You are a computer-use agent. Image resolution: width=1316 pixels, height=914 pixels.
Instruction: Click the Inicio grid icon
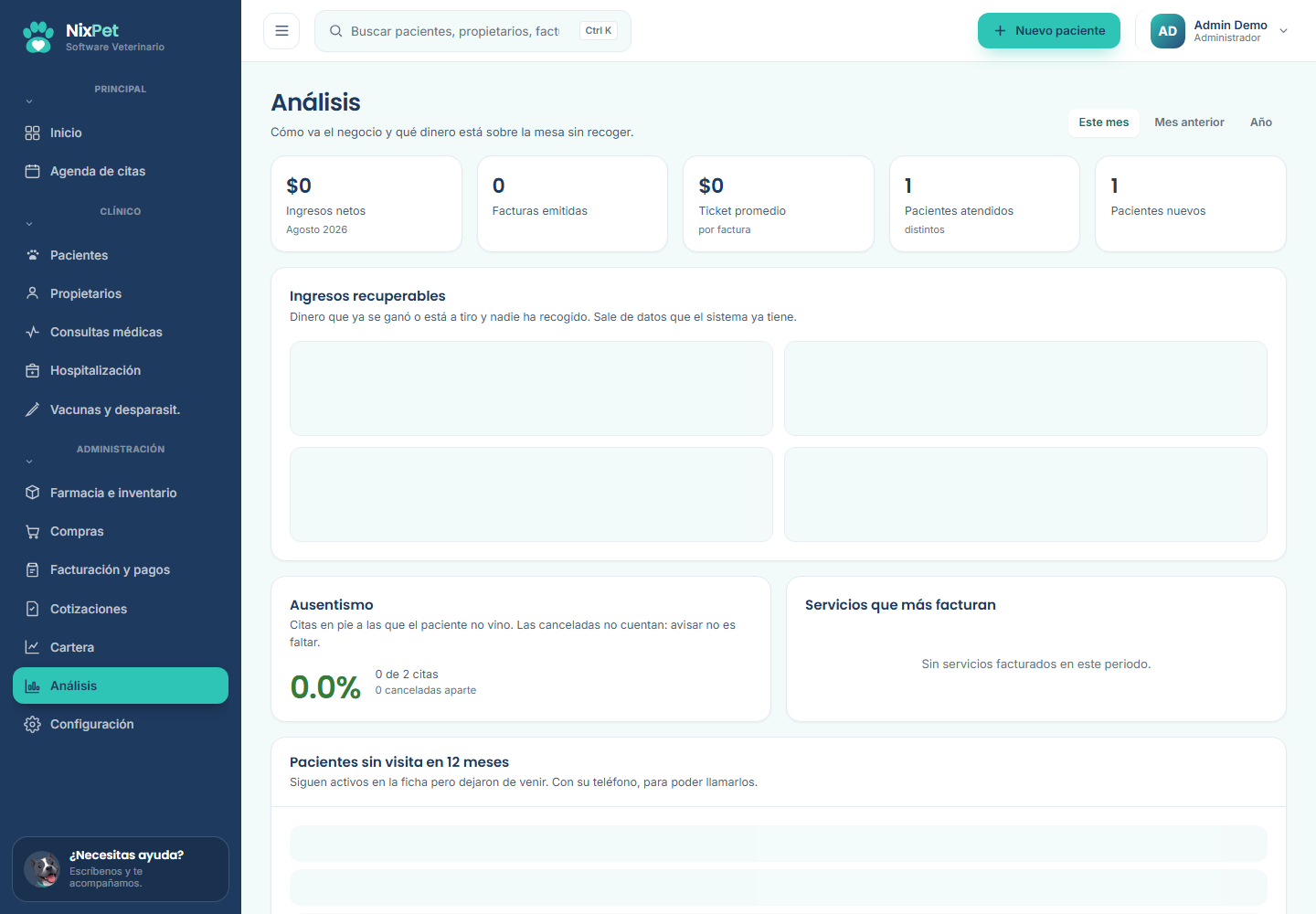pos(32,133)
